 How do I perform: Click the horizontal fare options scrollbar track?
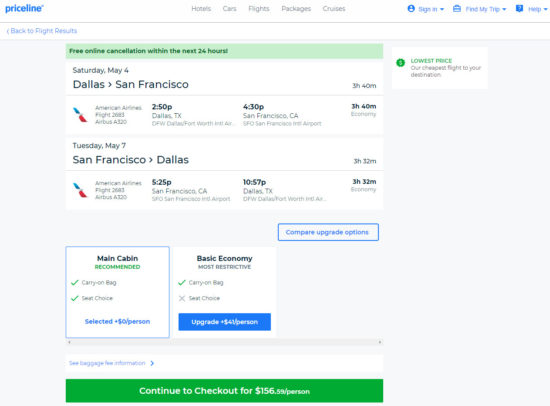pos(224,342)
